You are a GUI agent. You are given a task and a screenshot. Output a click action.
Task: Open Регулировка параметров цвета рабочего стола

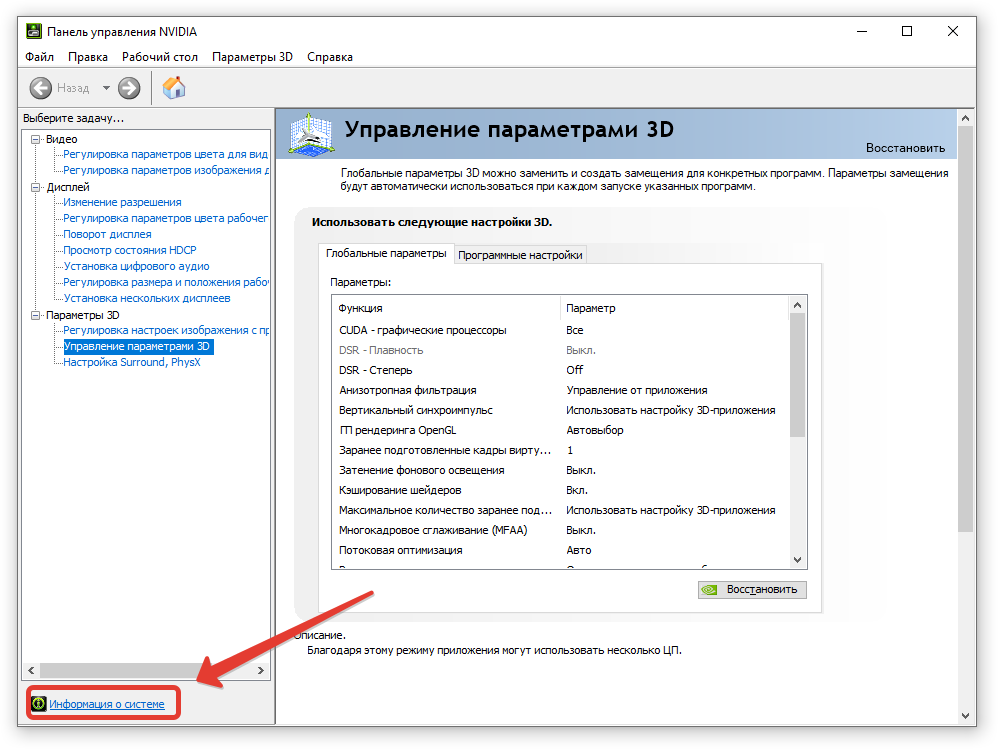click(165, 218)
